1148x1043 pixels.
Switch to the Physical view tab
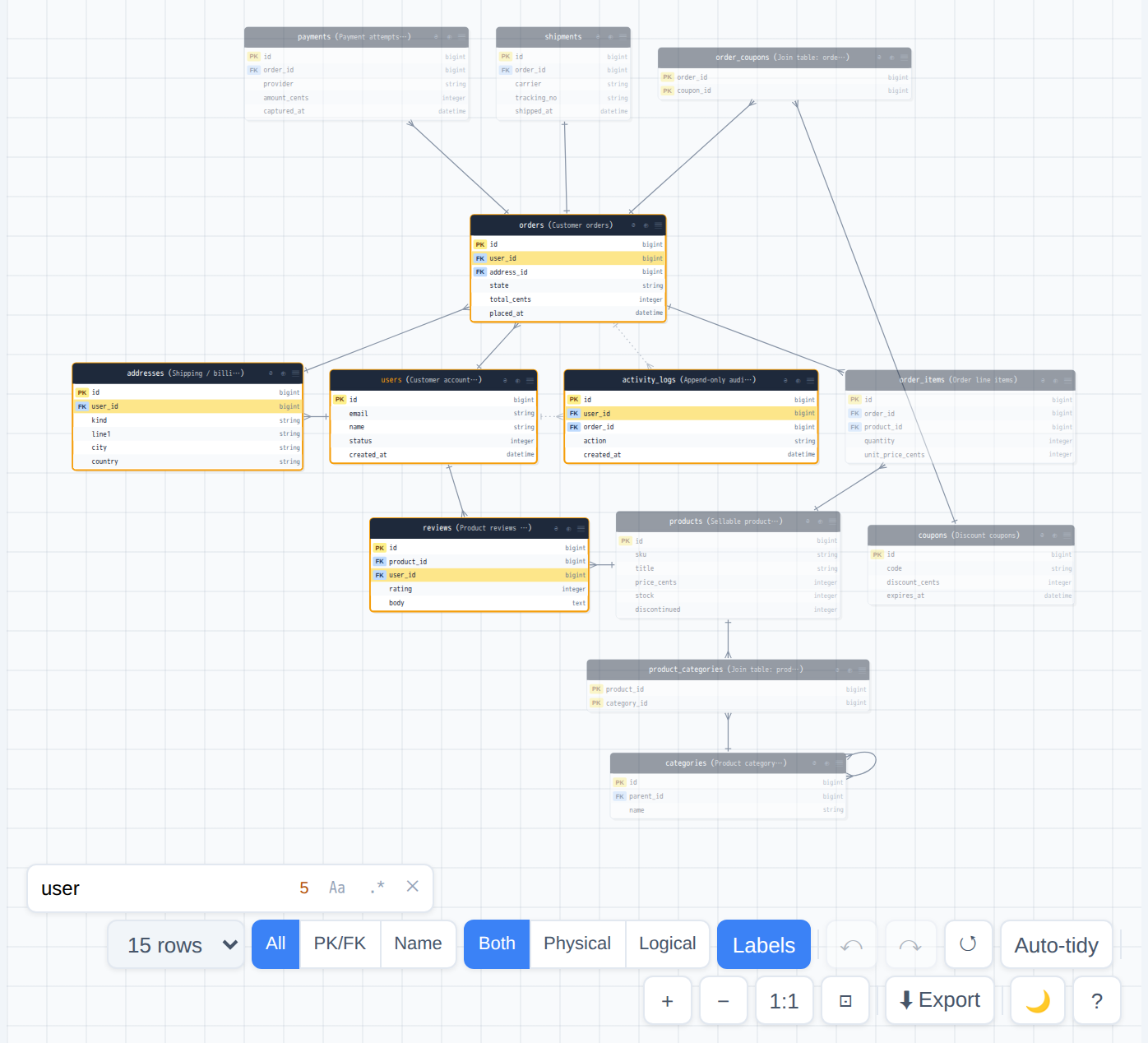pyautogui.click(x=577, y=944)
